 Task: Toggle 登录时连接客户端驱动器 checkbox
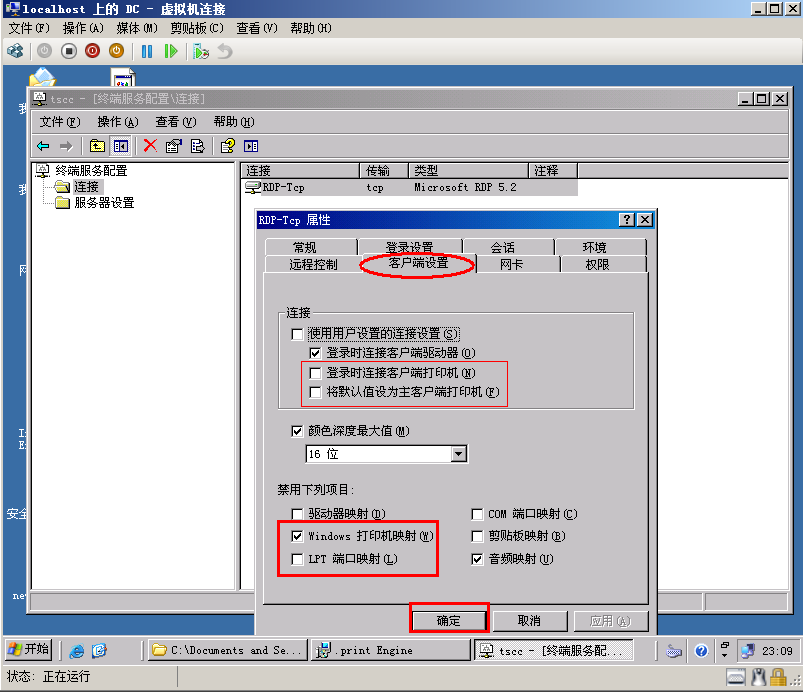point(315,353)
